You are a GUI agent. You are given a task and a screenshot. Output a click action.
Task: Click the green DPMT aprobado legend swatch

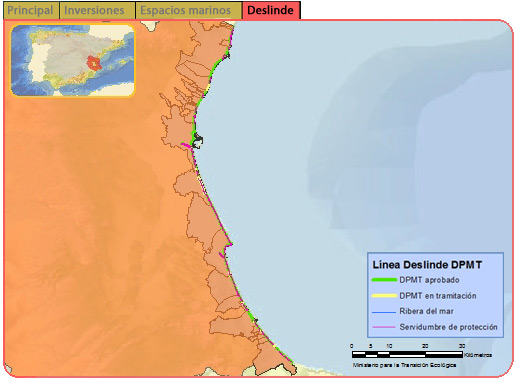(384, 280)
